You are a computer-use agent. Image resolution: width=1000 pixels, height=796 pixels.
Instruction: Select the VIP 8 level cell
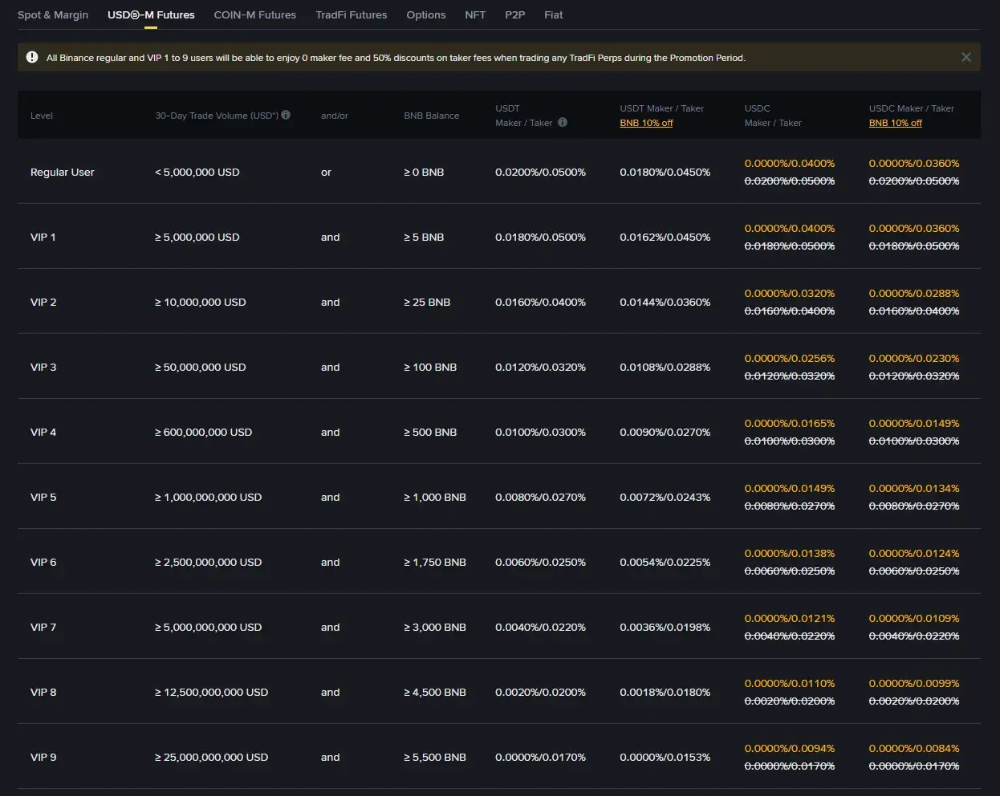point(43,693)
